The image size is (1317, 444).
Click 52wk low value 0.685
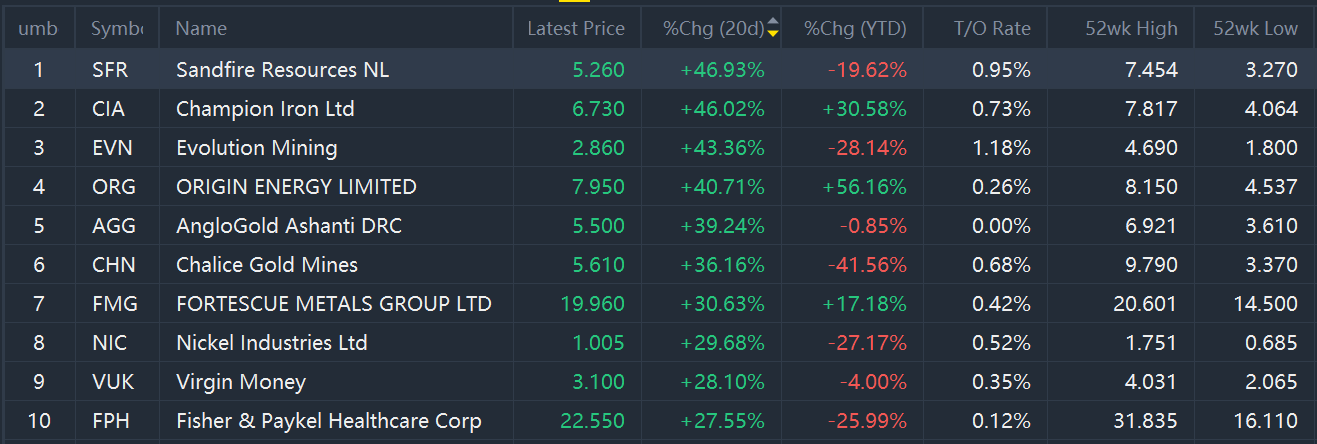(x=1271, y=343)
